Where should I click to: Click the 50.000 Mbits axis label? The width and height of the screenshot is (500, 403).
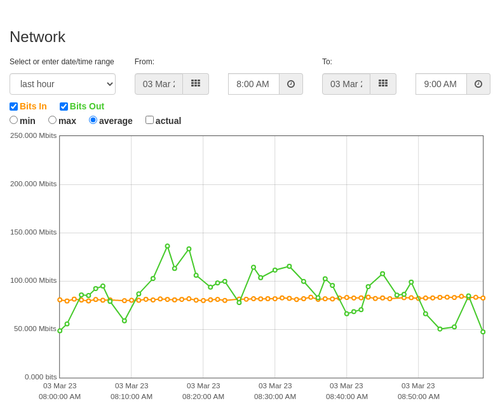35,329
